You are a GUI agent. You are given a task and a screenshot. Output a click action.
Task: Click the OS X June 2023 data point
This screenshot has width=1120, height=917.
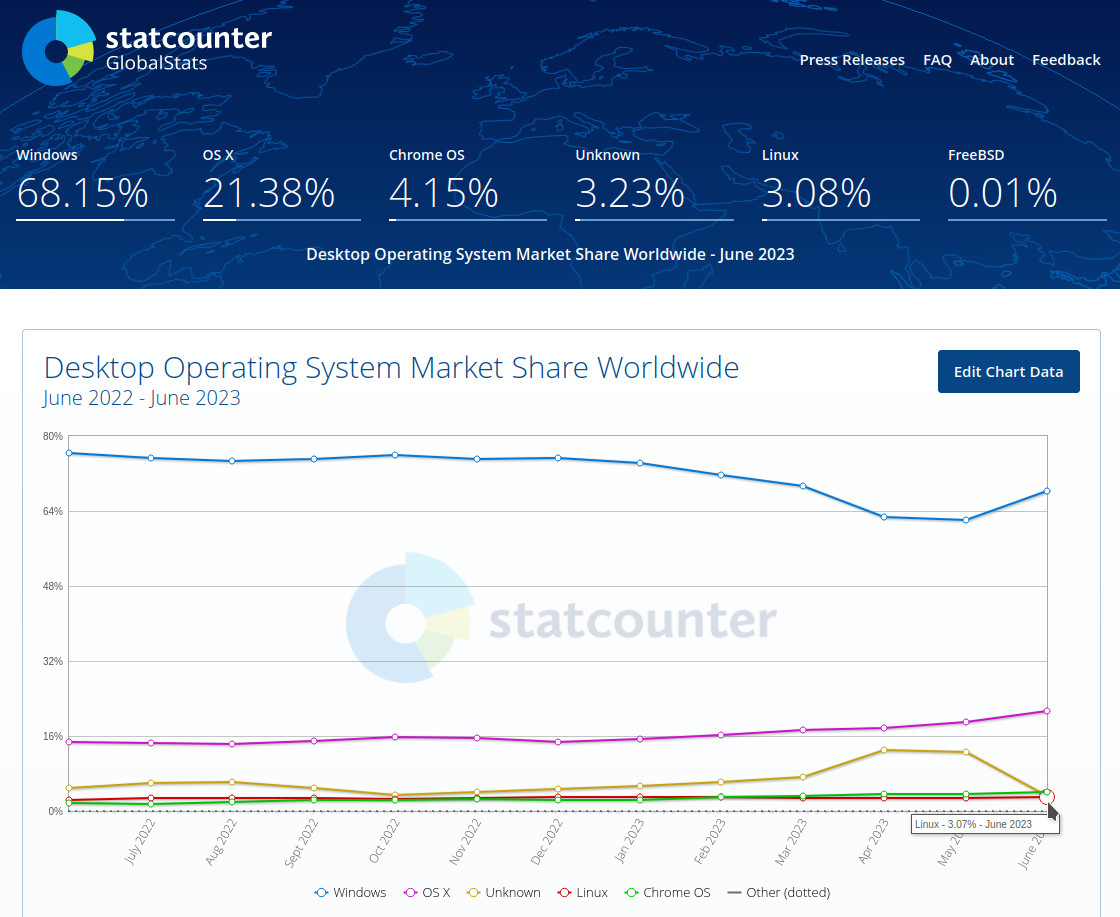click(x=1047, y=711)
